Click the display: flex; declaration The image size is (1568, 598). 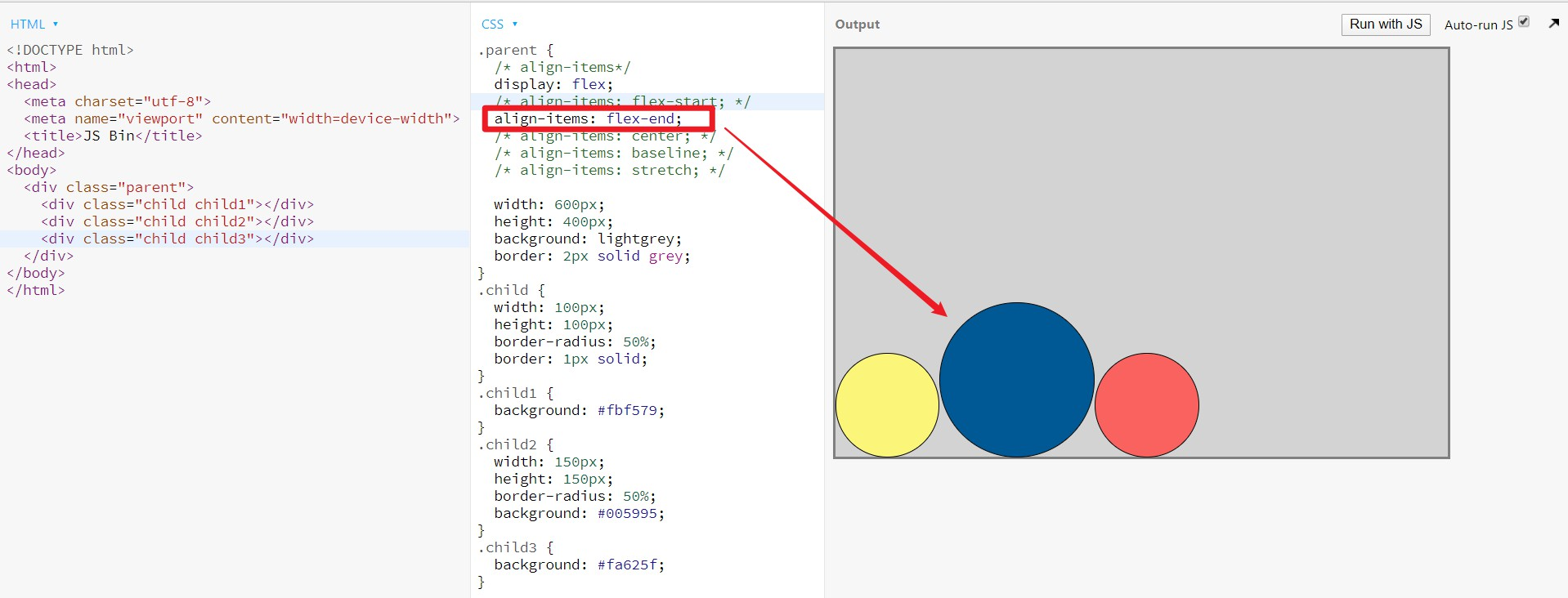click(553, 84)
